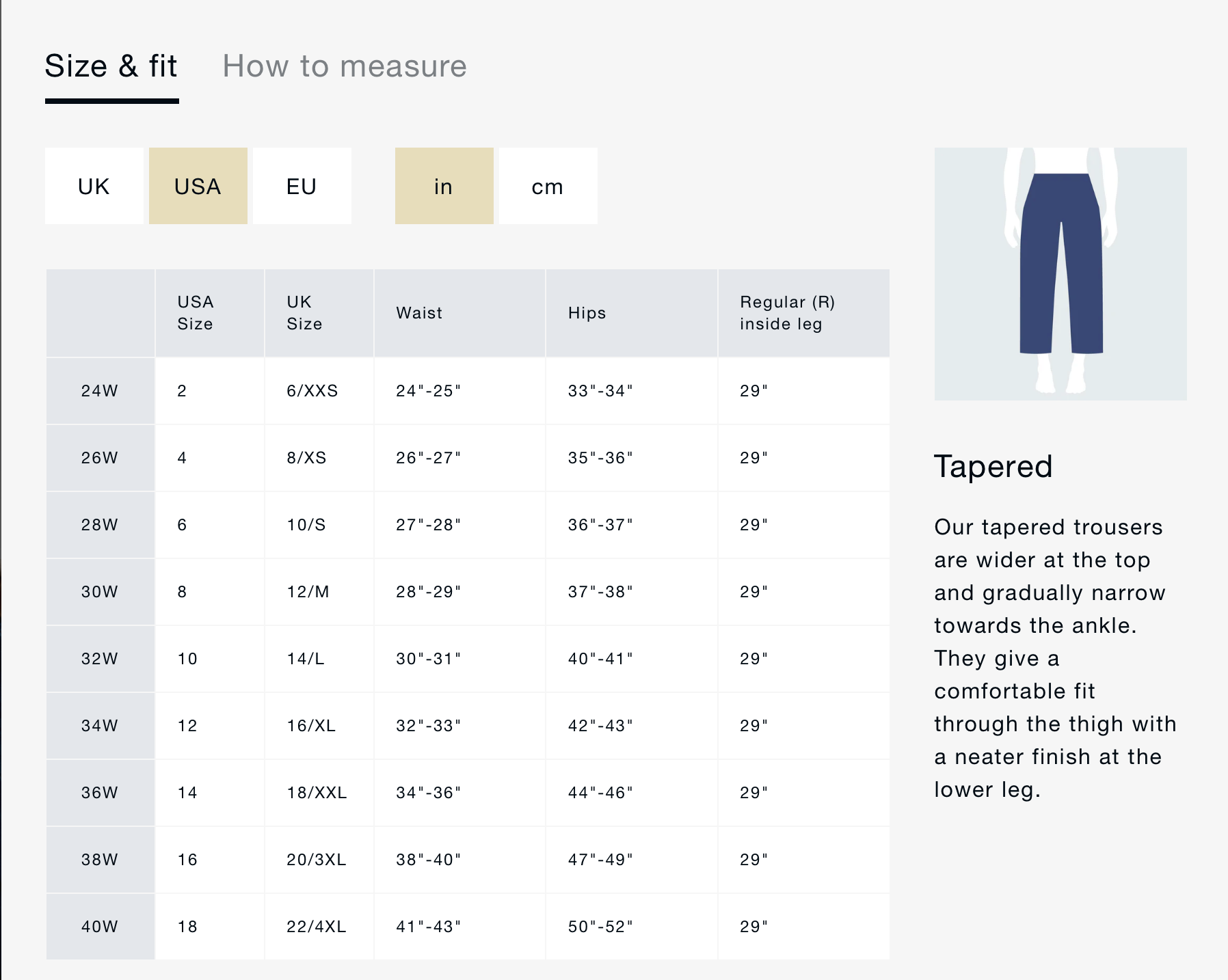Screen dimensions: 1228x980
Task: Select the 40W row header
Action: coord(100,927)
